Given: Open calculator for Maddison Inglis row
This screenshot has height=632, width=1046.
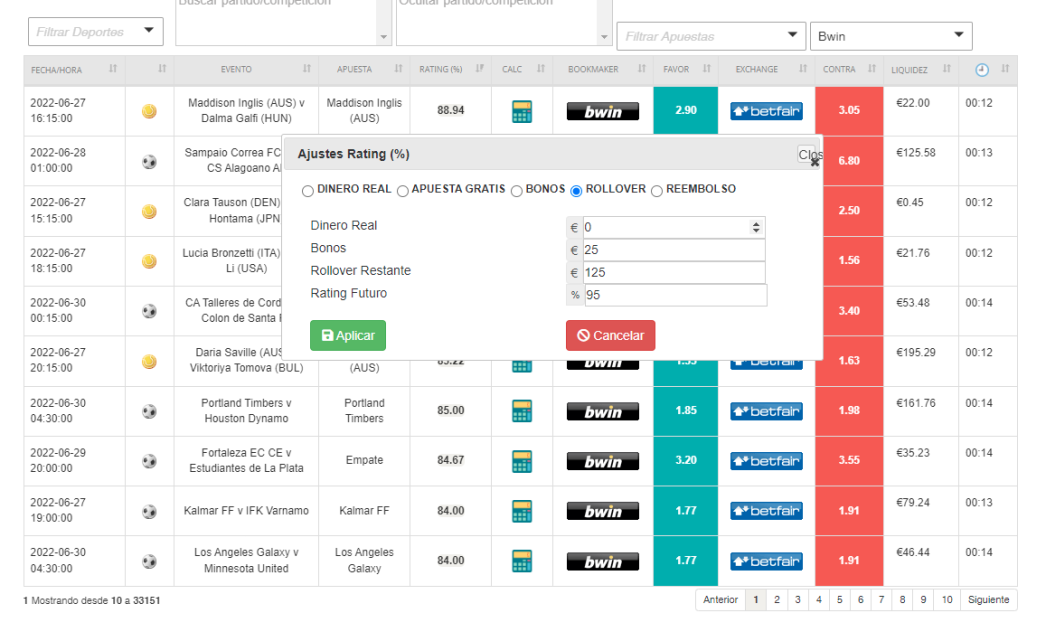Looking at the screenshot, I should tap(522, 111).
